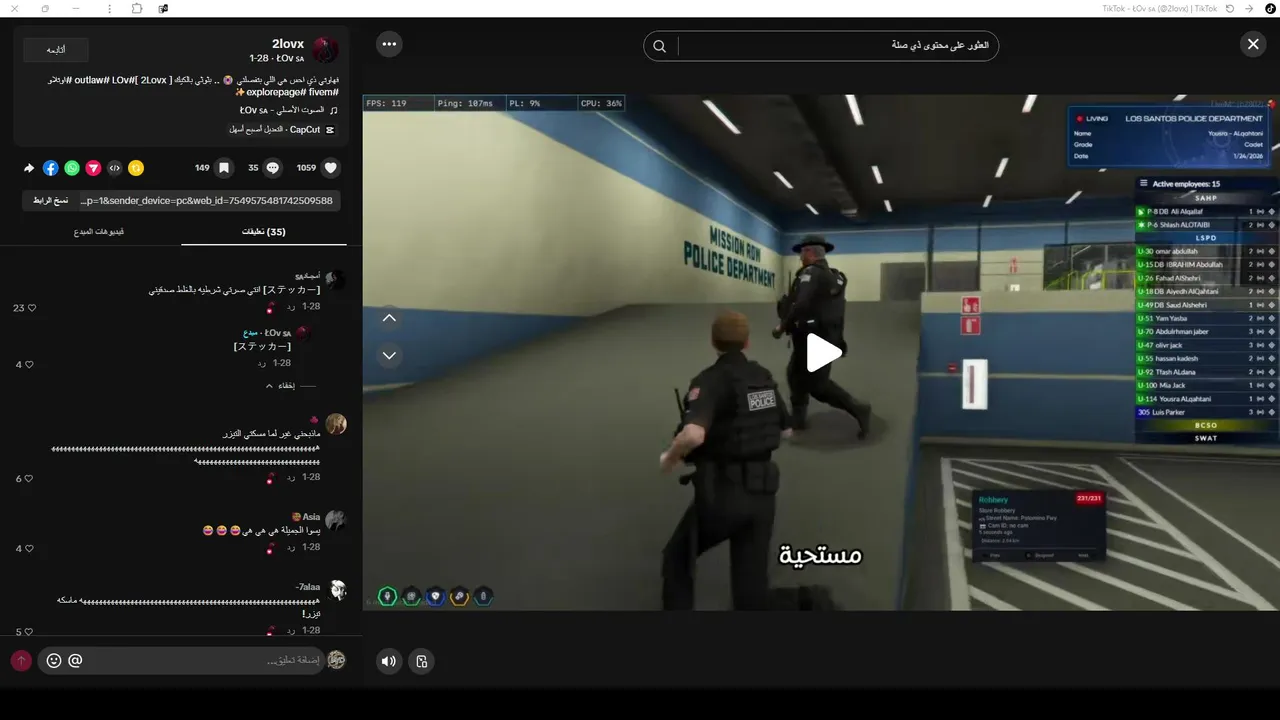Click the TikTok favicon in the title bar
Image resolution: width=1280 pixels, height=720 pixels.
(x=1271, y=8)
